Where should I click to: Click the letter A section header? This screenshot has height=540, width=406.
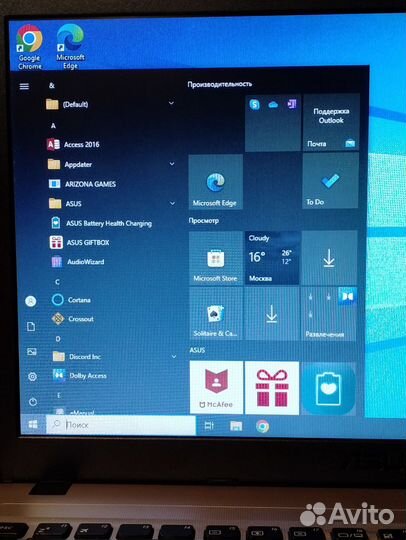pyautogui.click(x=53, y=126)
